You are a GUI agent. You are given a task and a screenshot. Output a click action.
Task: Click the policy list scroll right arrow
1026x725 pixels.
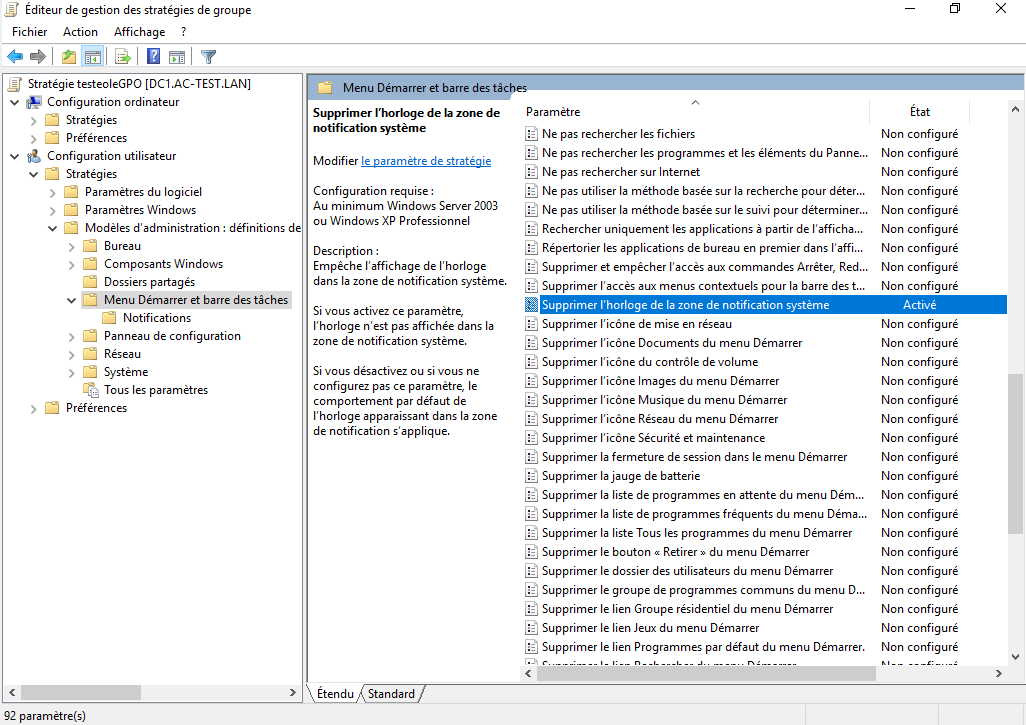click(999, 673)
